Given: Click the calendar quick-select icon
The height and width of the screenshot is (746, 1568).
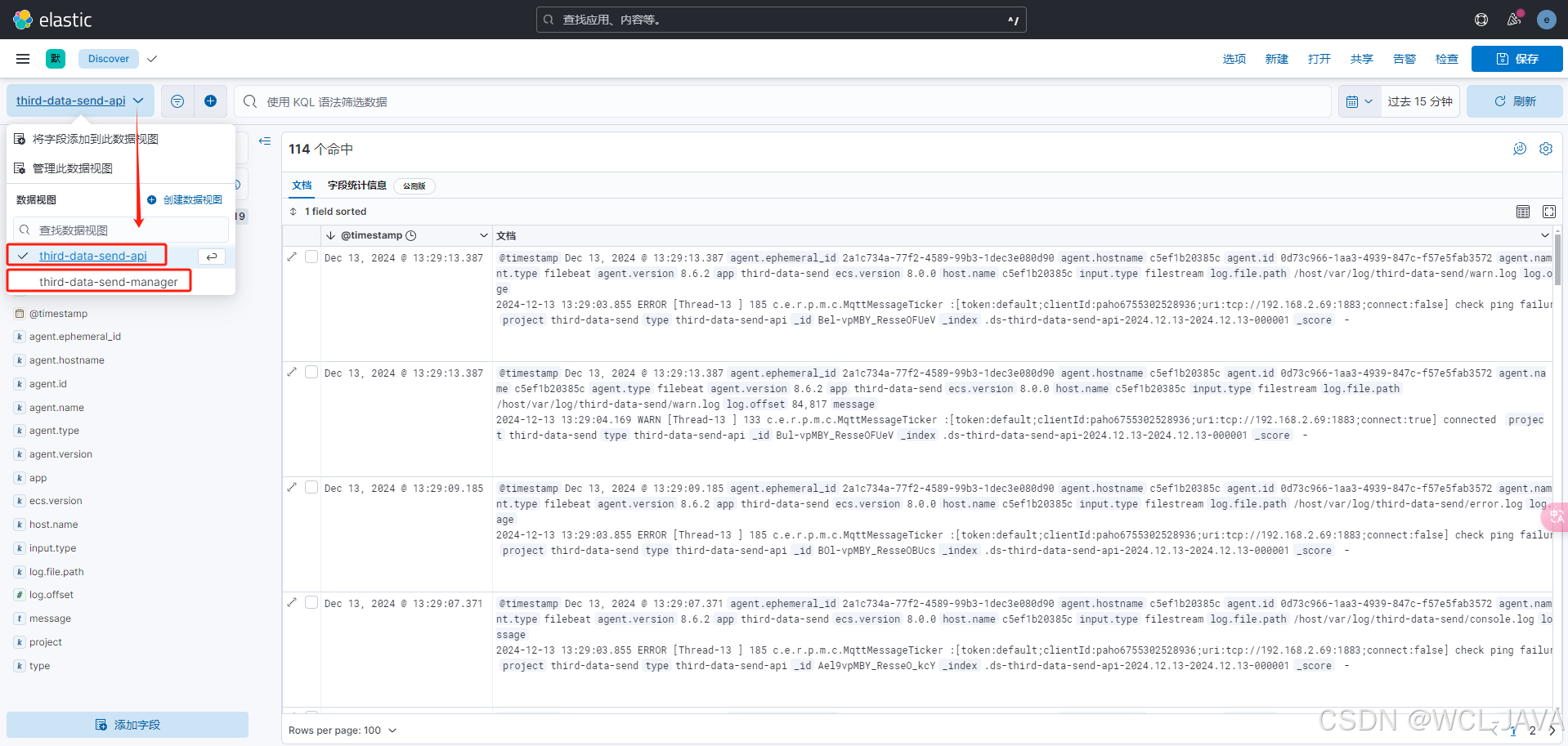Looking at the screenshot, I should pos(1360,101).
